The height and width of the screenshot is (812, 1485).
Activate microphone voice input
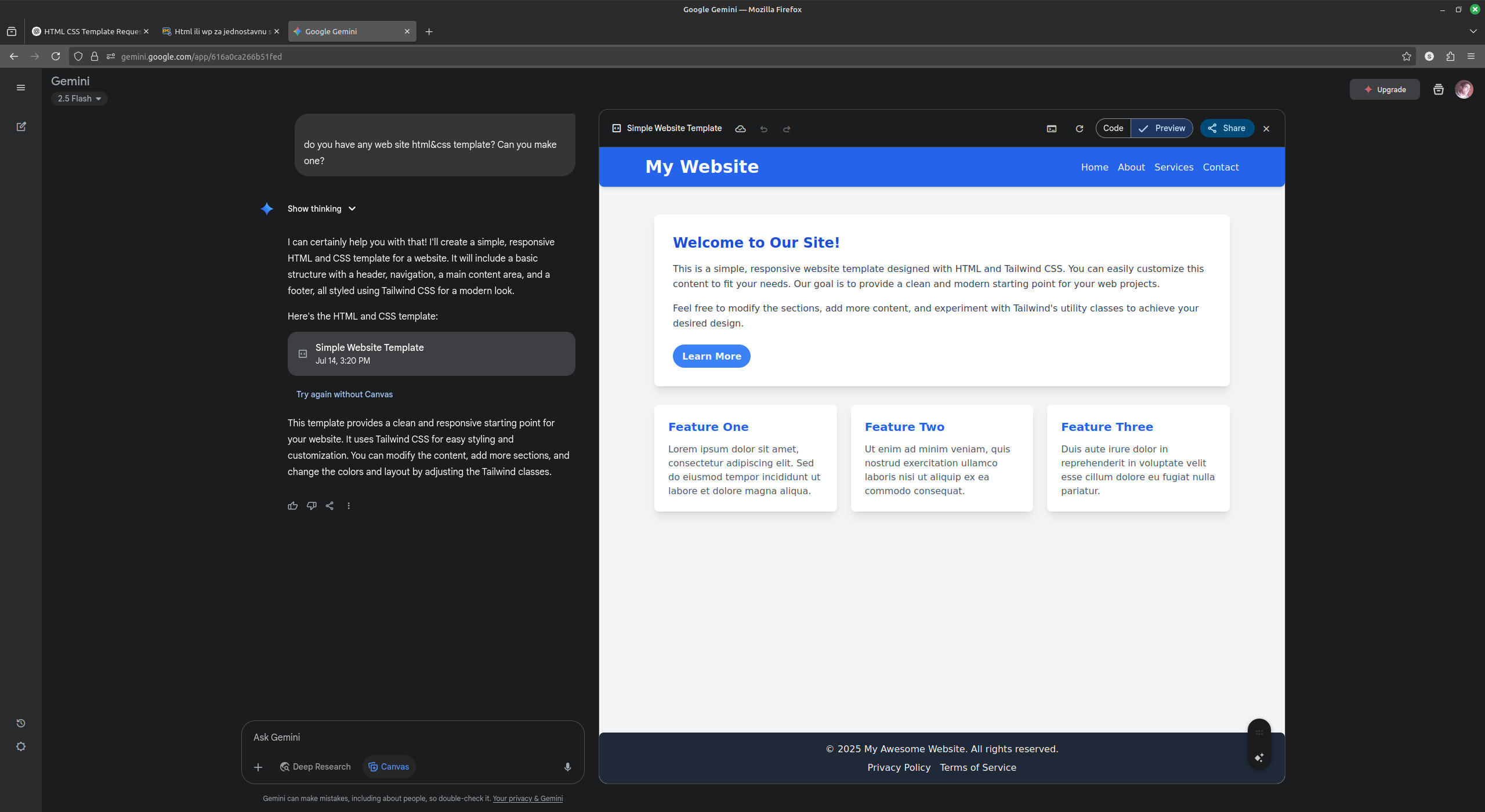coord(568,767)
